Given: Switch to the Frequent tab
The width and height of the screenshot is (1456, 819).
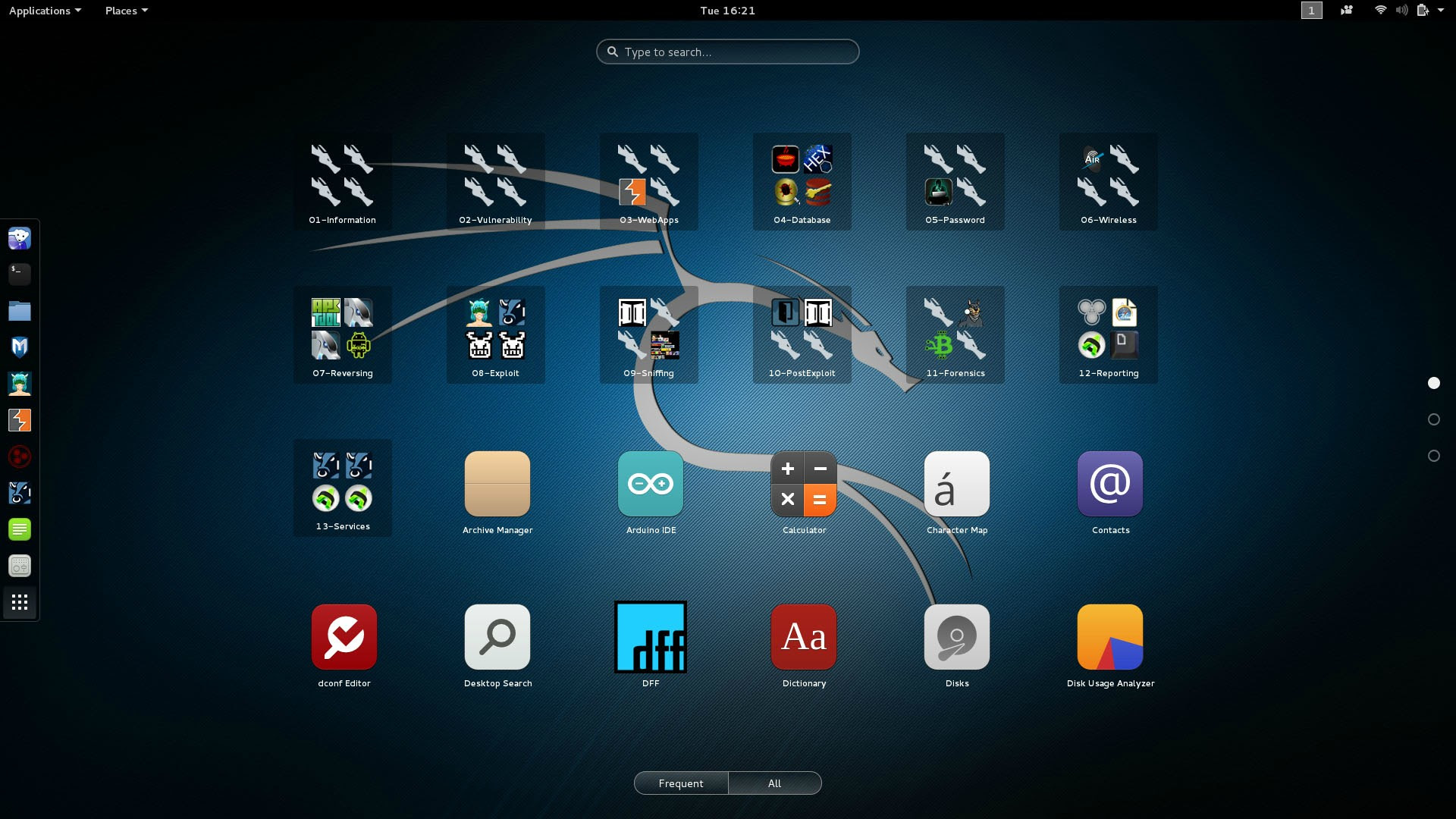Looking at the screenshot, I should 680,783.
